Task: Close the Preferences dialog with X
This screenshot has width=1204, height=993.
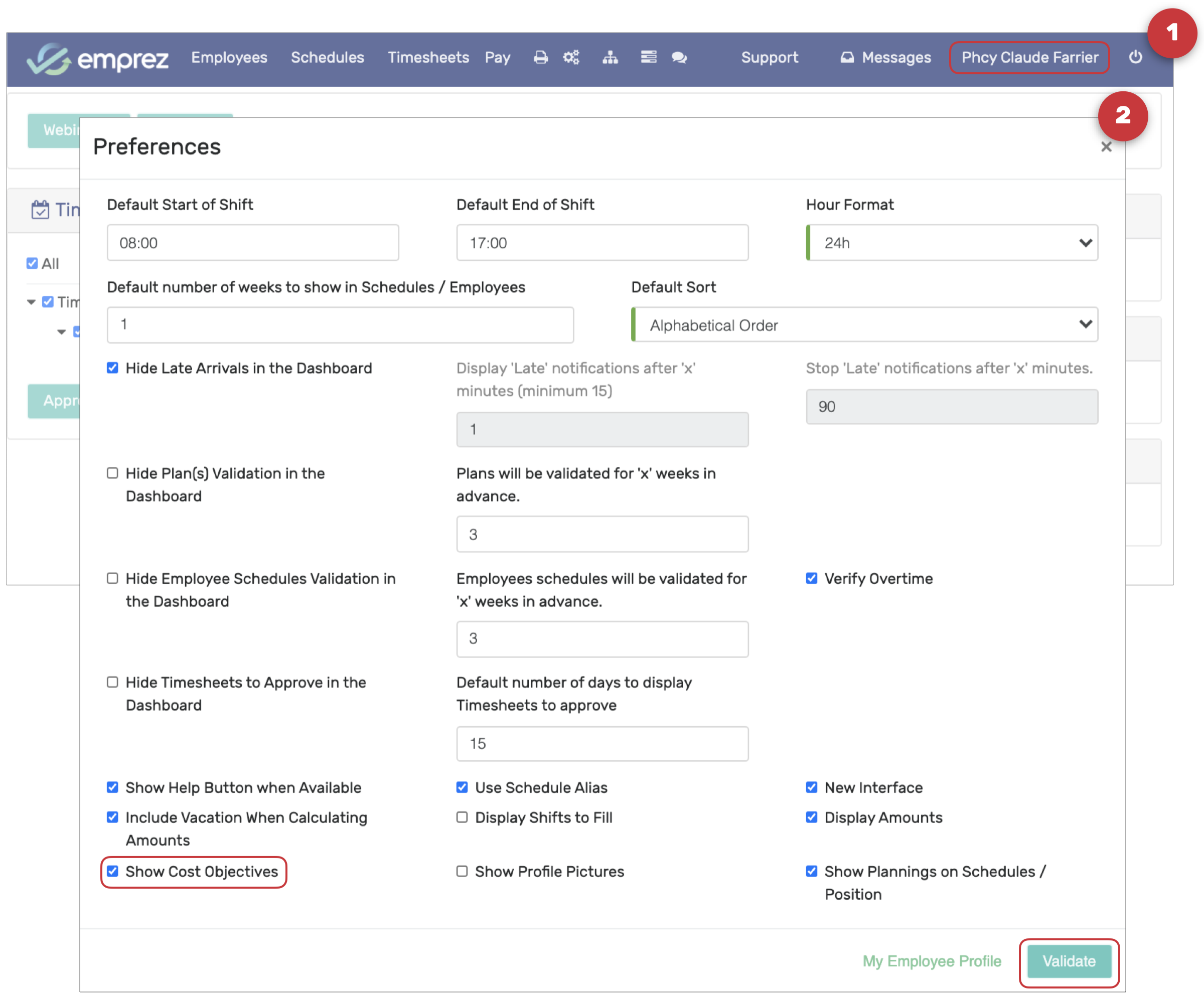Action: (x=1106, y=147)
